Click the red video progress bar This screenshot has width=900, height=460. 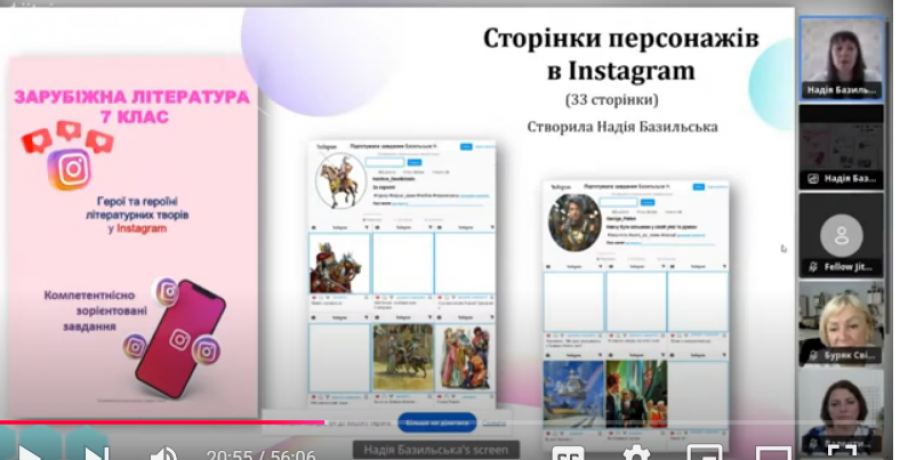162,423
